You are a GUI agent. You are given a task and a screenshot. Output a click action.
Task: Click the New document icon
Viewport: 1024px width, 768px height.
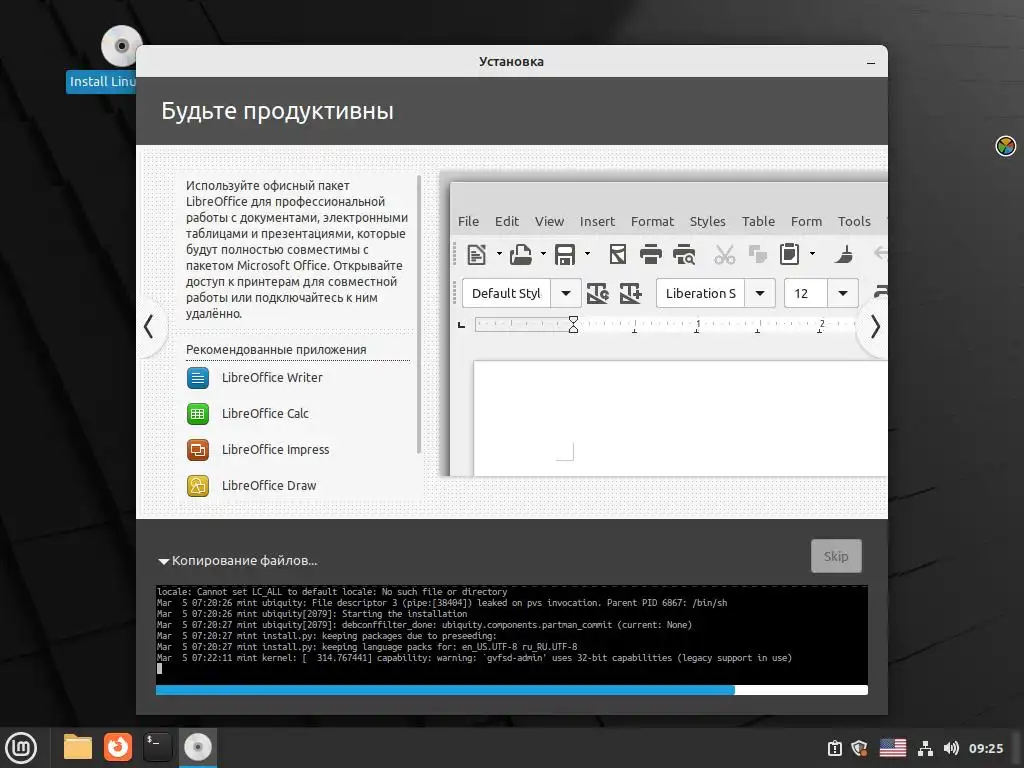click(477, 254)
